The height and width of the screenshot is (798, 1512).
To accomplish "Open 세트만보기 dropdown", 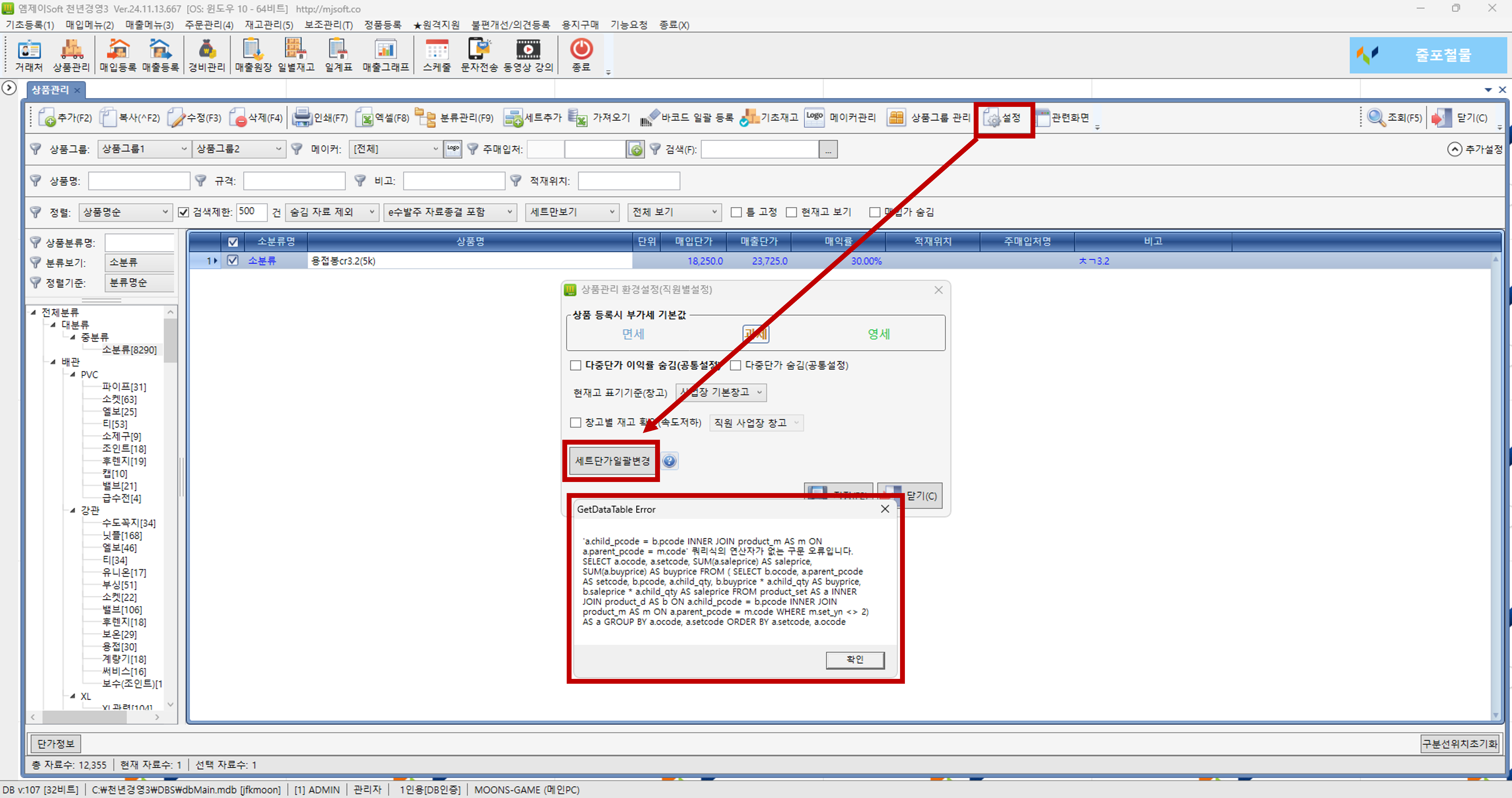I will 572,212.
